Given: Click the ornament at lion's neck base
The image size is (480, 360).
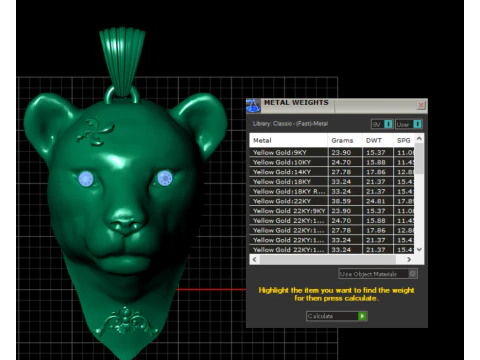Looking at the screenshot, I should (x=126, y=321).
